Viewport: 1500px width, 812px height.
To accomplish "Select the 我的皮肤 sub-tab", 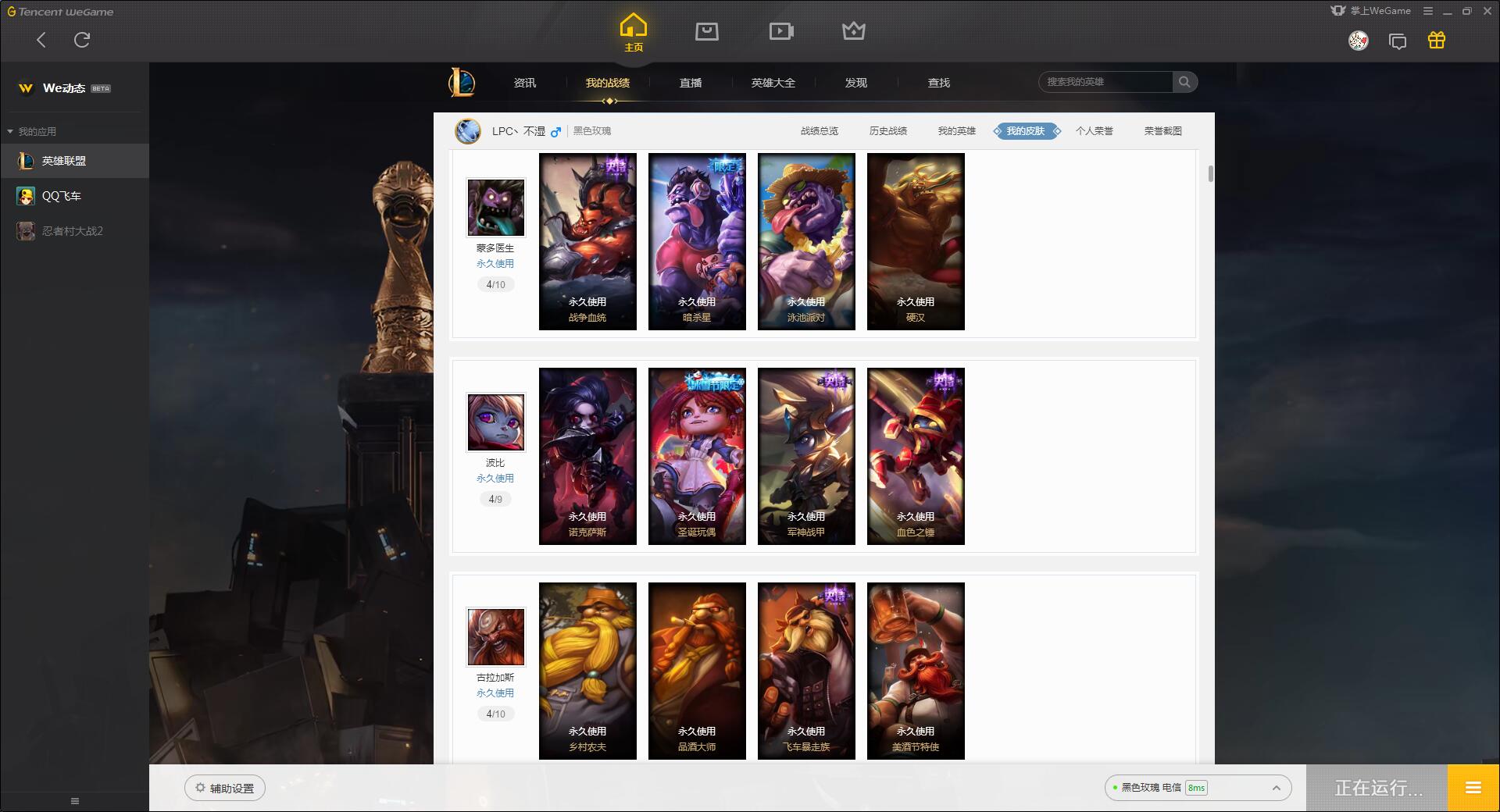I will click(1026, 131).
